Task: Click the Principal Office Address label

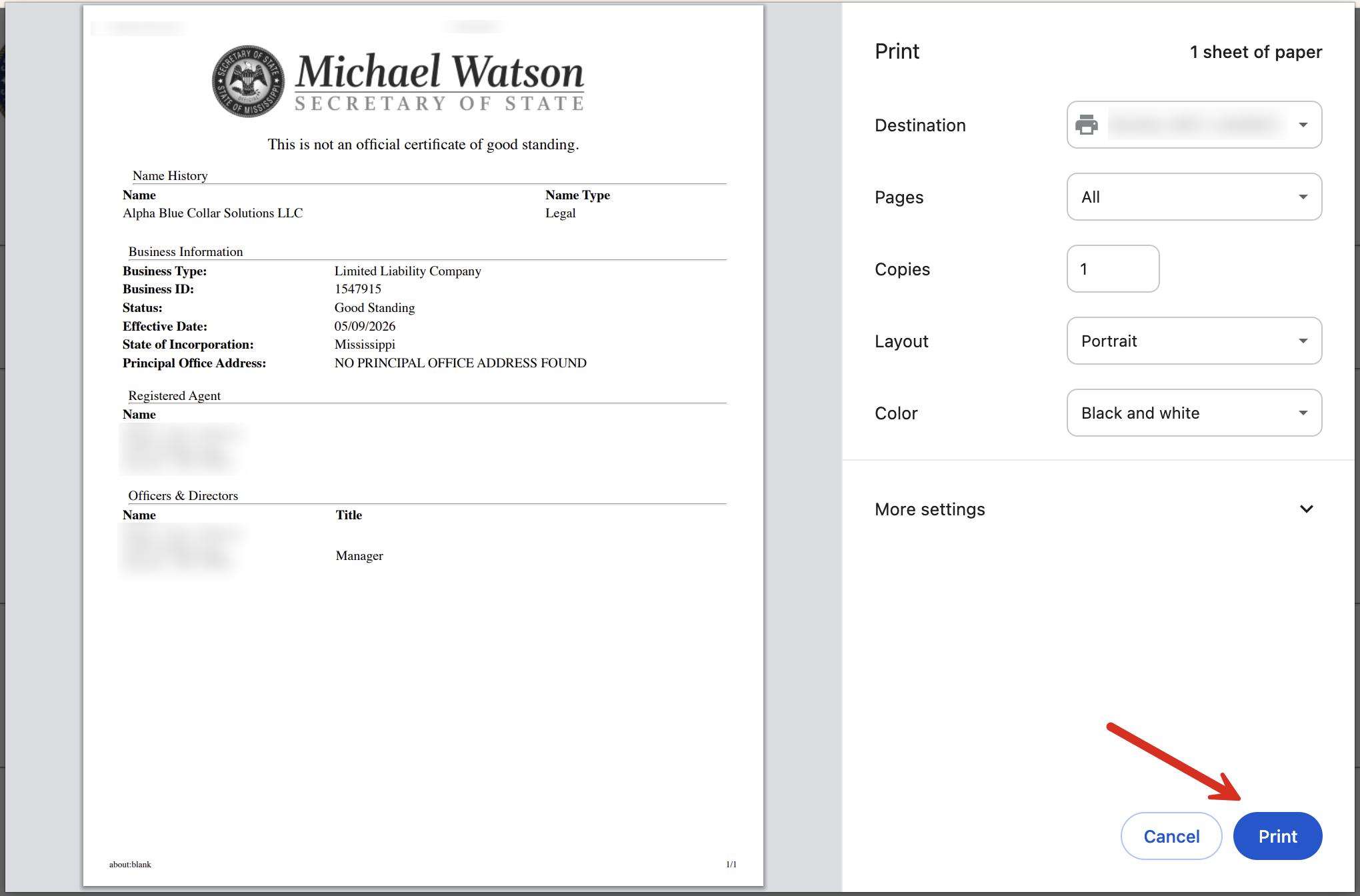Action: pyautogui.click(x=194, y=363)
